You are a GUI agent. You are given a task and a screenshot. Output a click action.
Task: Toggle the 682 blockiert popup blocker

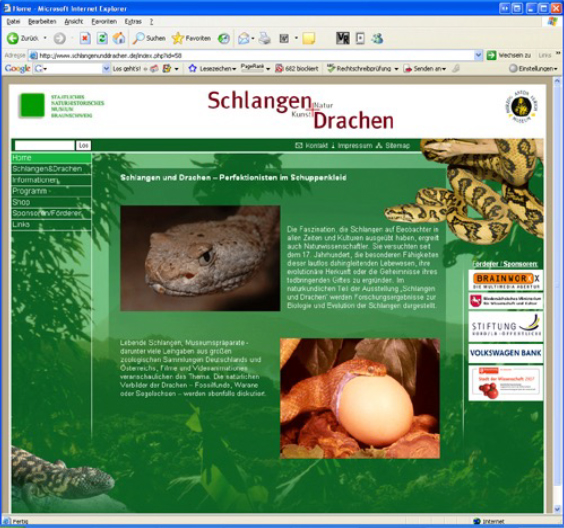pyautogui.click(x=297, y=68)
